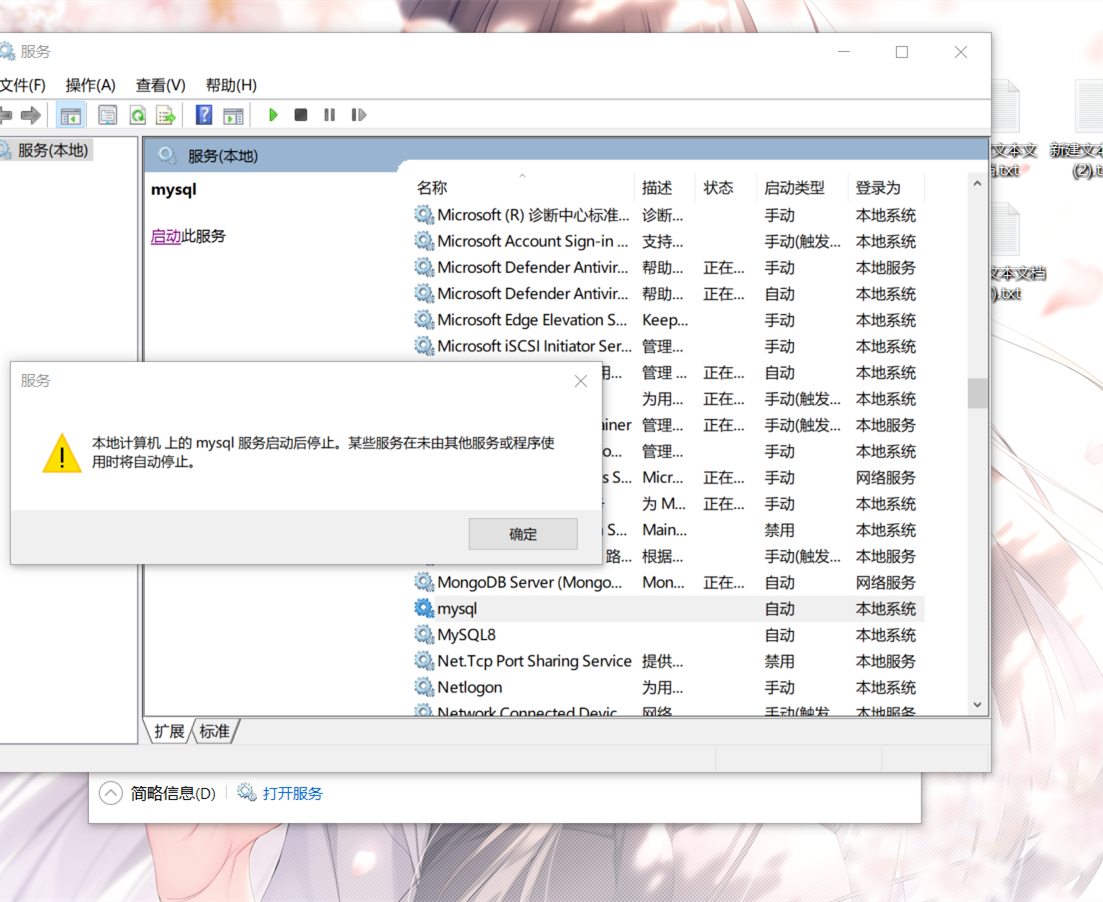Click the 启动 link to start mysql
Screen dimensions: 1103x902
(166, 236)
